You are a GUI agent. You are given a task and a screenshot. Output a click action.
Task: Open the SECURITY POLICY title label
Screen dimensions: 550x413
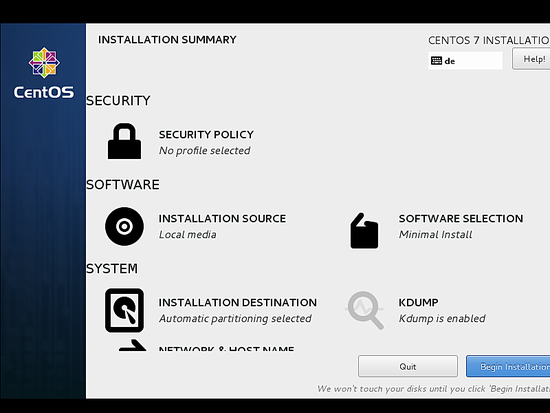tap(206, 134)
